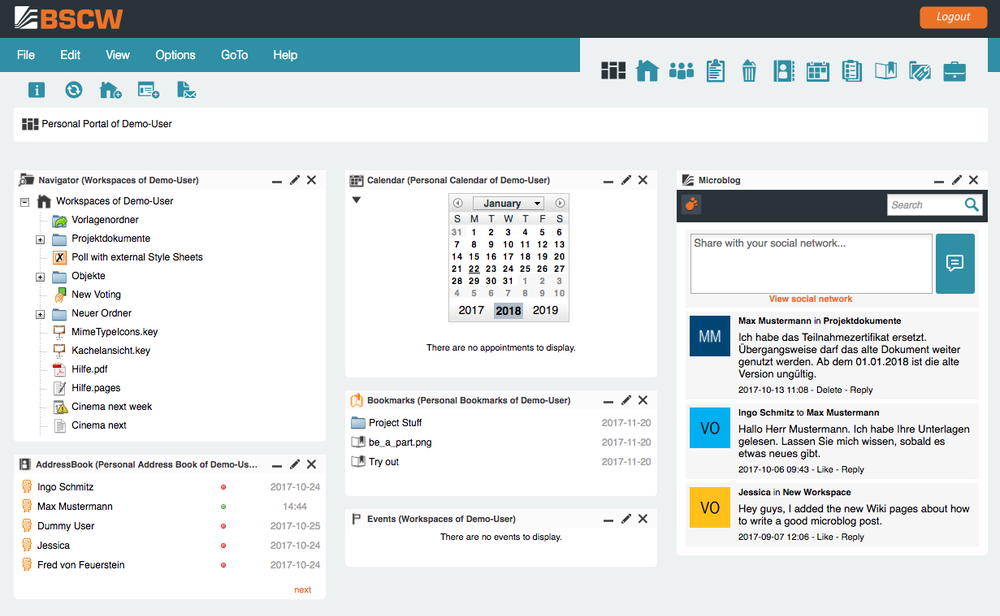Click the info icon in the toolbar

pyautogui.click(x=37, y=89)
